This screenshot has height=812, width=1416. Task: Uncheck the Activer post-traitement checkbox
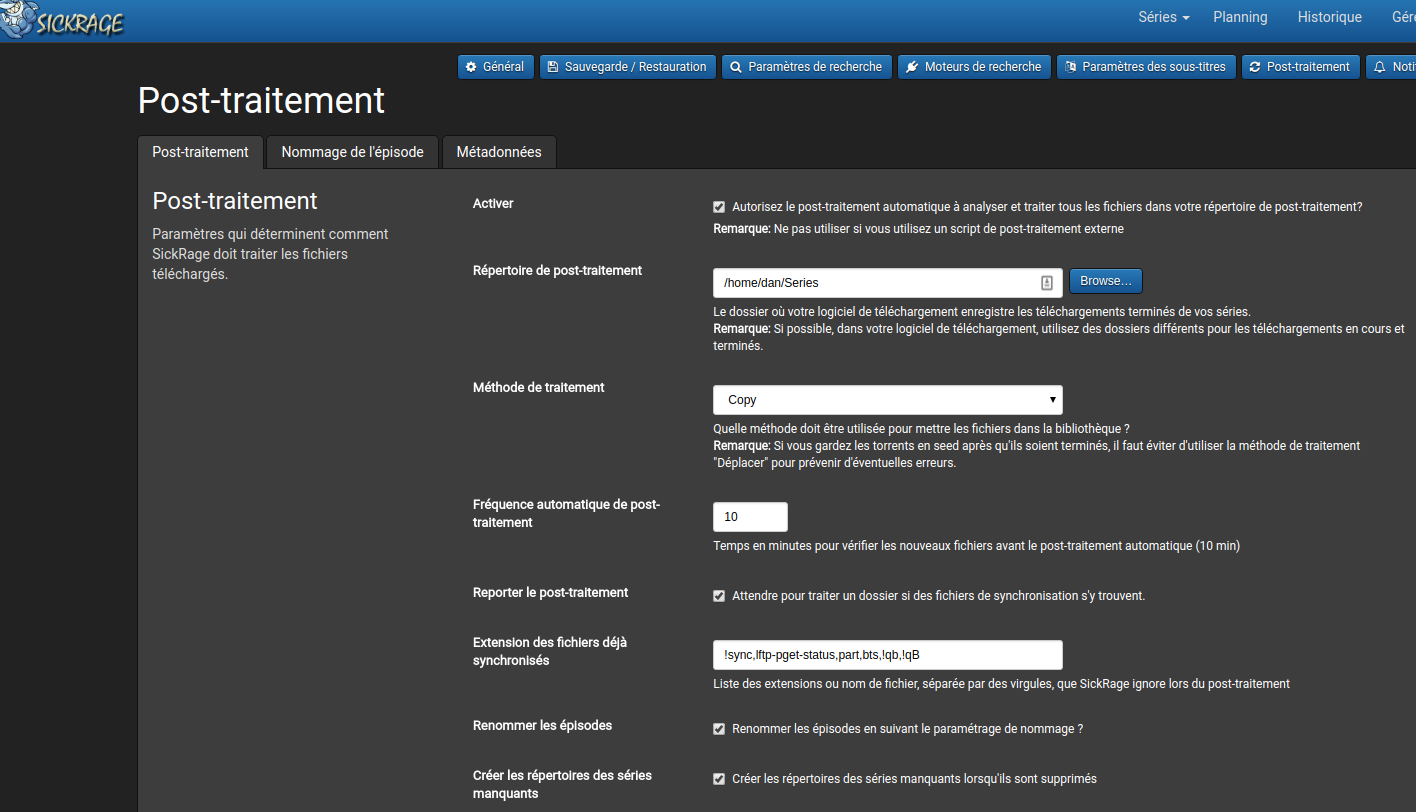pyautogui.click(x=719, y=207)
